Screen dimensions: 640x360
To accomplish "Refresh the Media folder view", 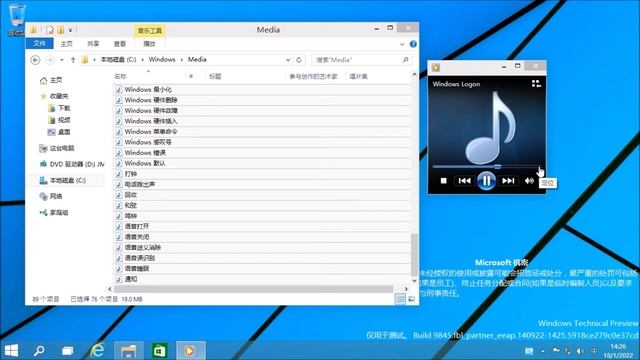I will pyautogui.click(x=299, y=60).
